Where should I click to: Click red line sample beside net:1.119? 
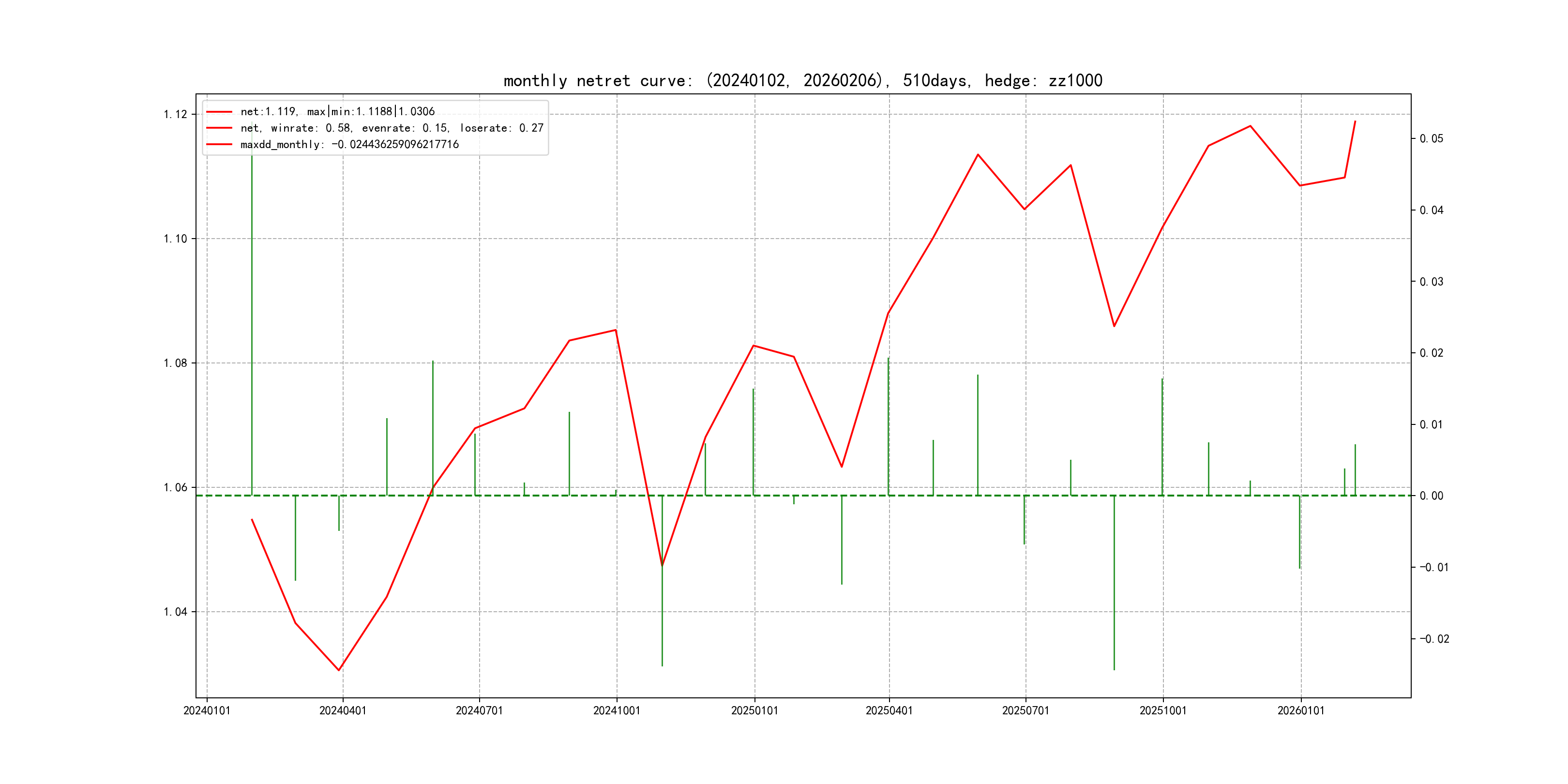[219, 111]
